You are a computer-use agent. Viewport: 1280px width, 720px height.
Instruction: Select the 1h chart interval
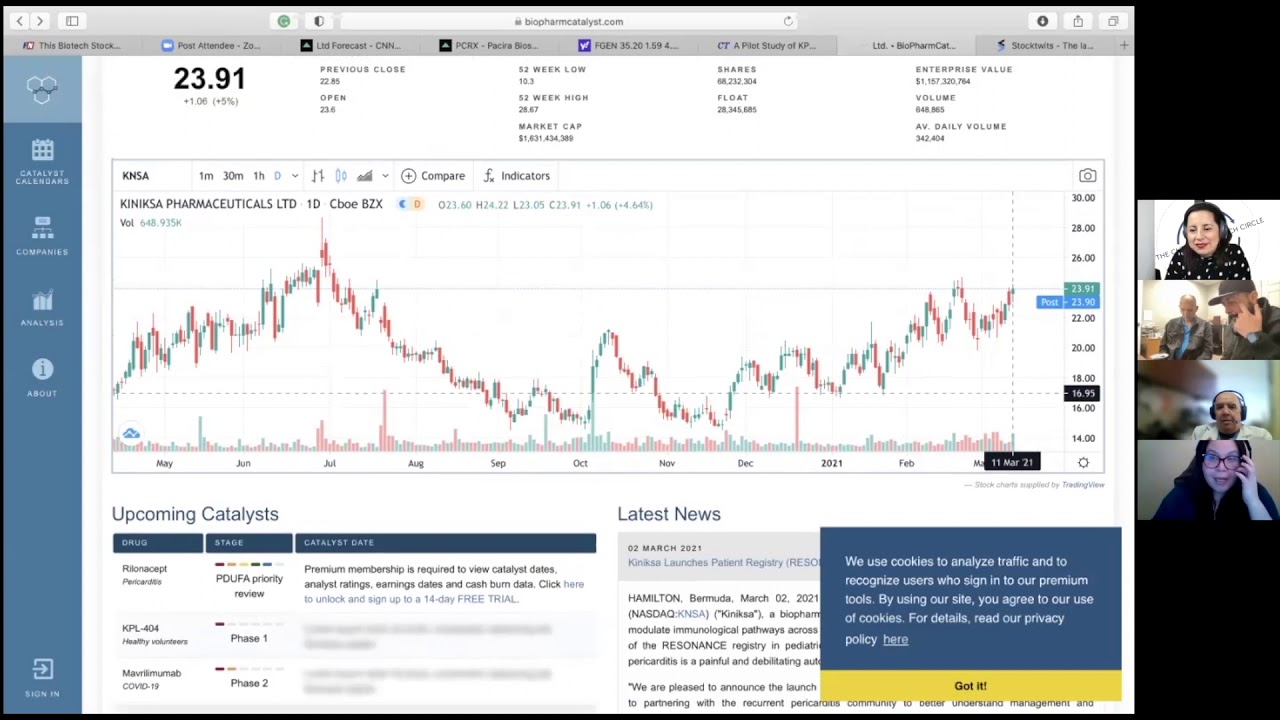tap(259, 176)
